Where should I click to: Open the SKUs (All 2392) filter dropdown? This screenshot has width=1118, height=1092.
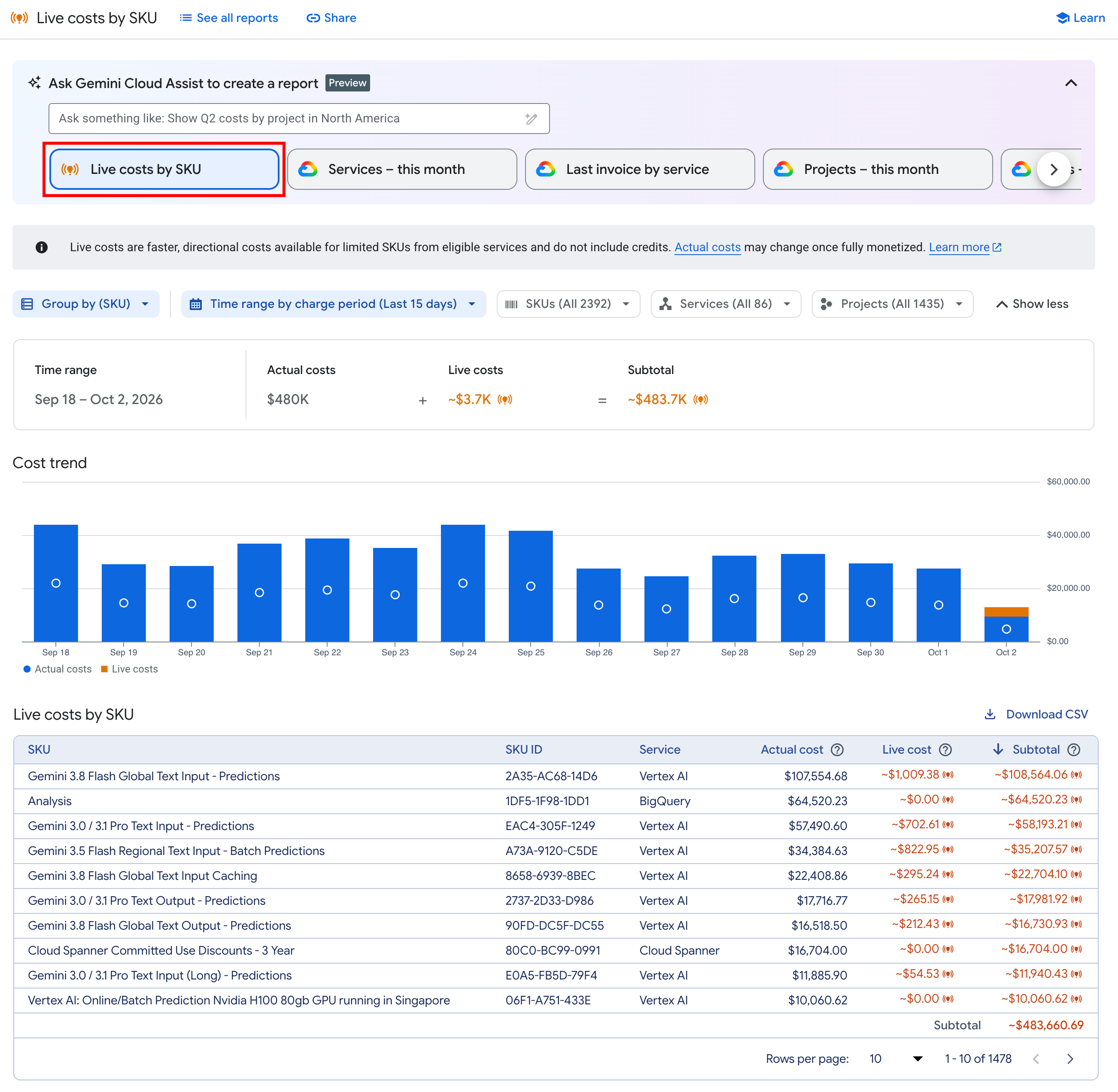[x=568, y=304]
